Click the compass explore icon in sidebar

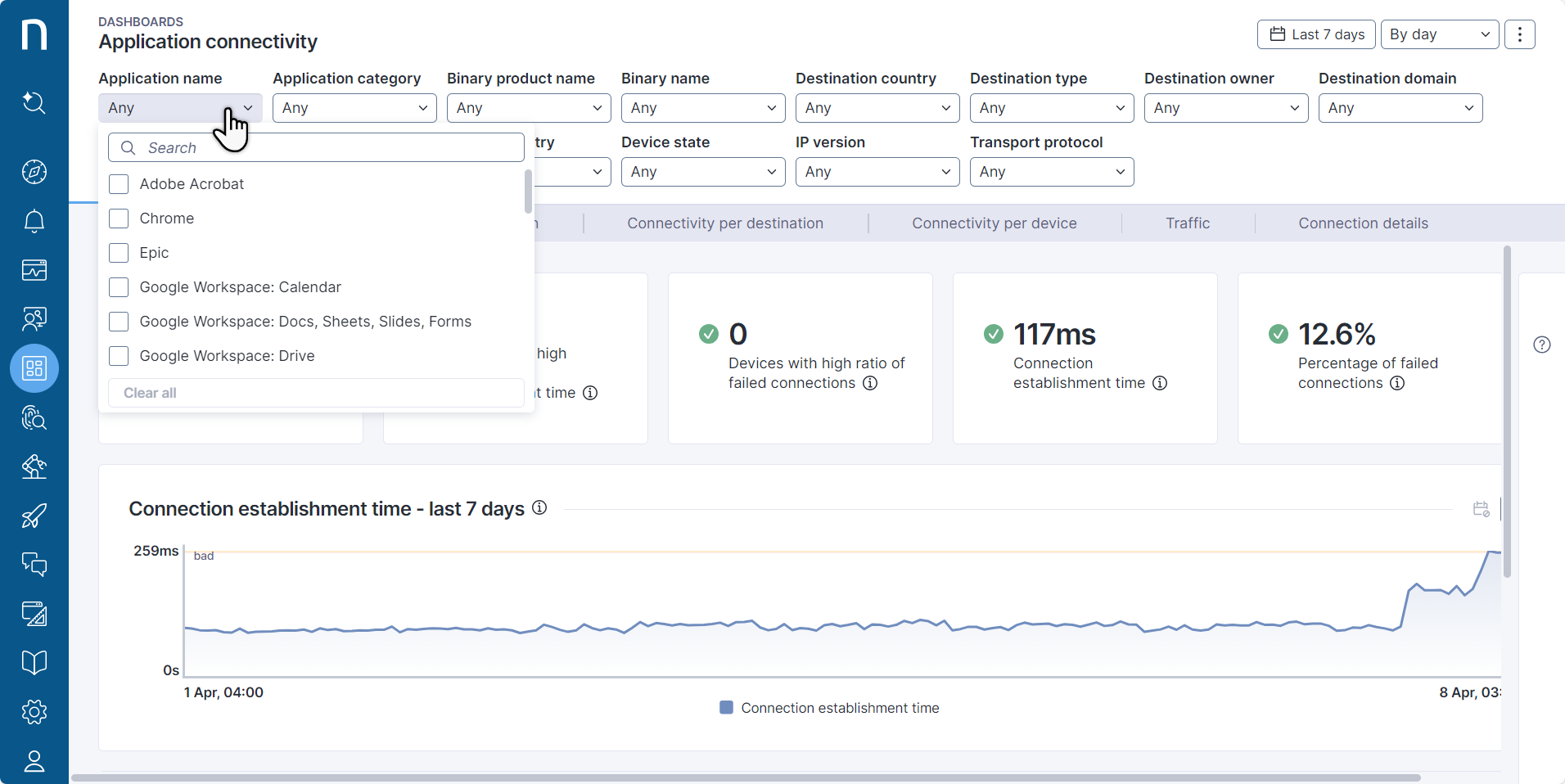pyautogui.click(x=34, y=172)
